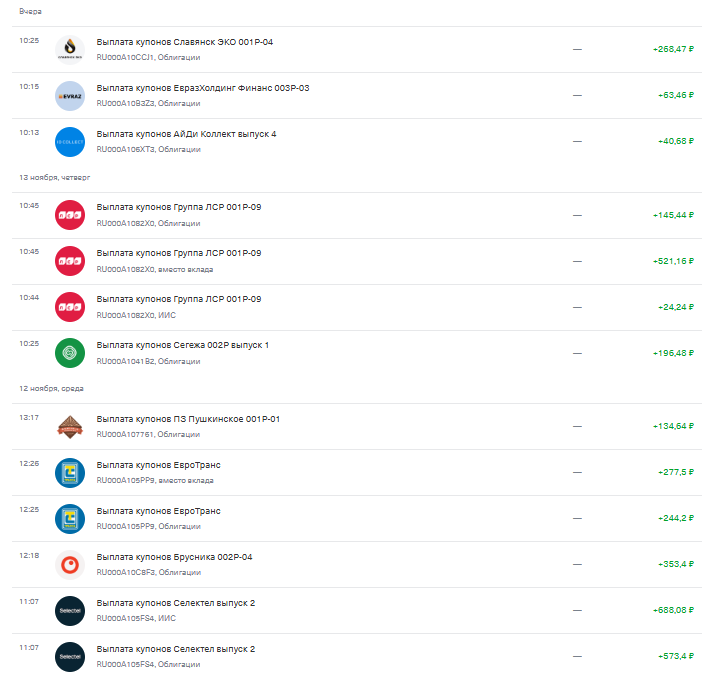Click the RU000A105FS4, ИИС subtitle
The image size is (727, 678).
click(x=136, y=618)
